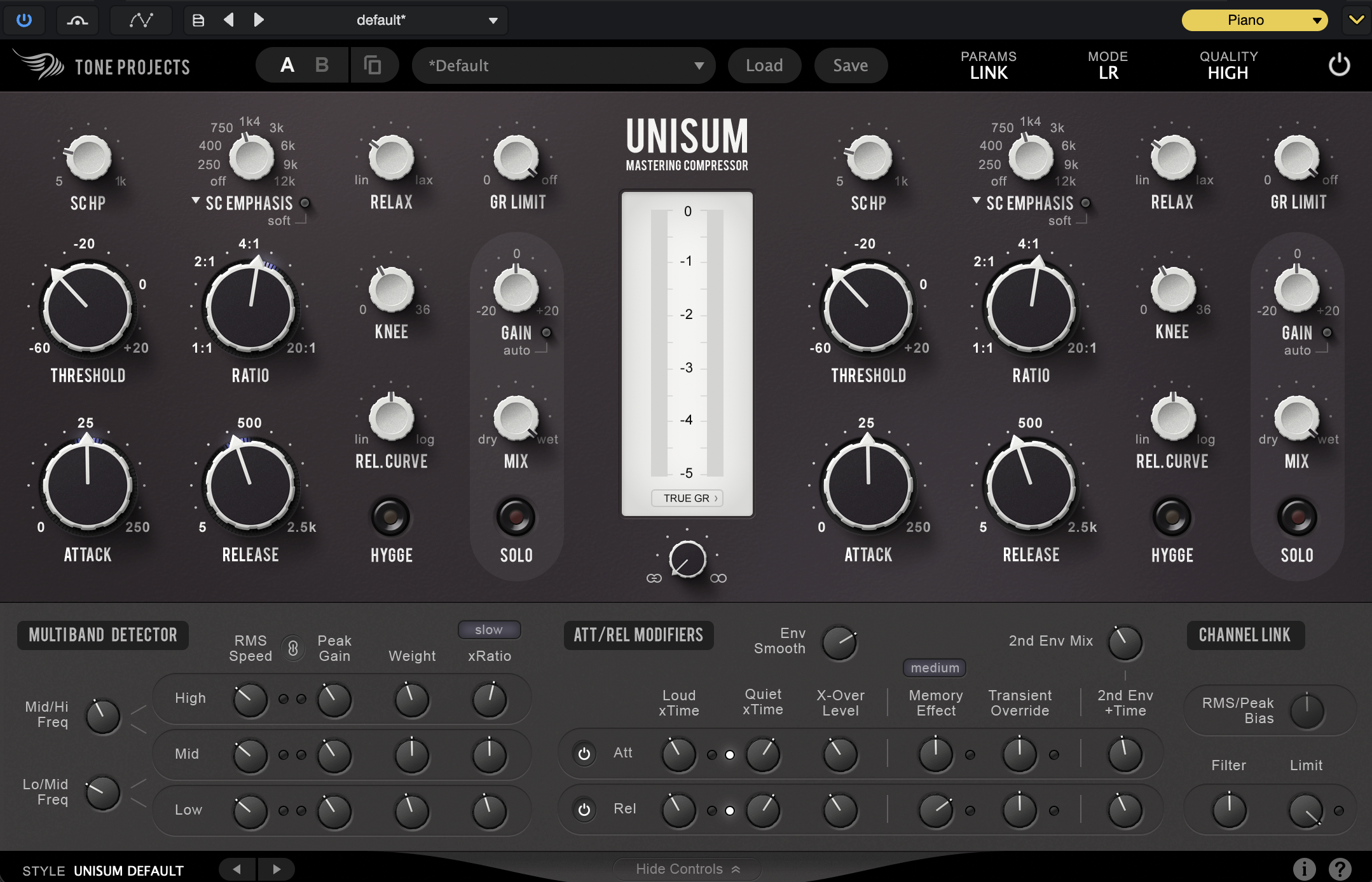Click the left ATTACK knob
Viewport: 1372px width, 882px height.
click(87, 485)
